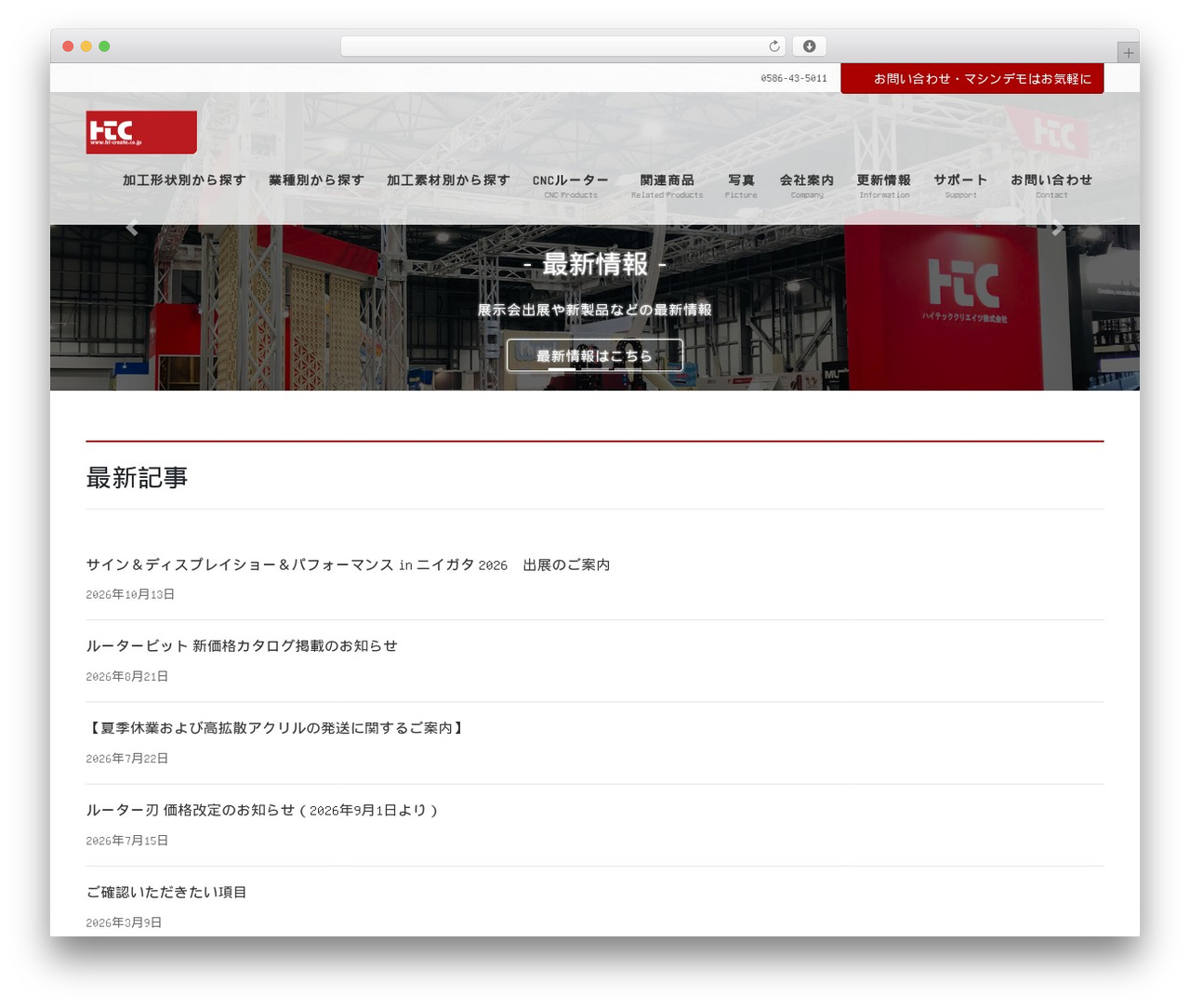Open 業種別から探す menu
The image size is (1190, 1008).
point(316,180)
